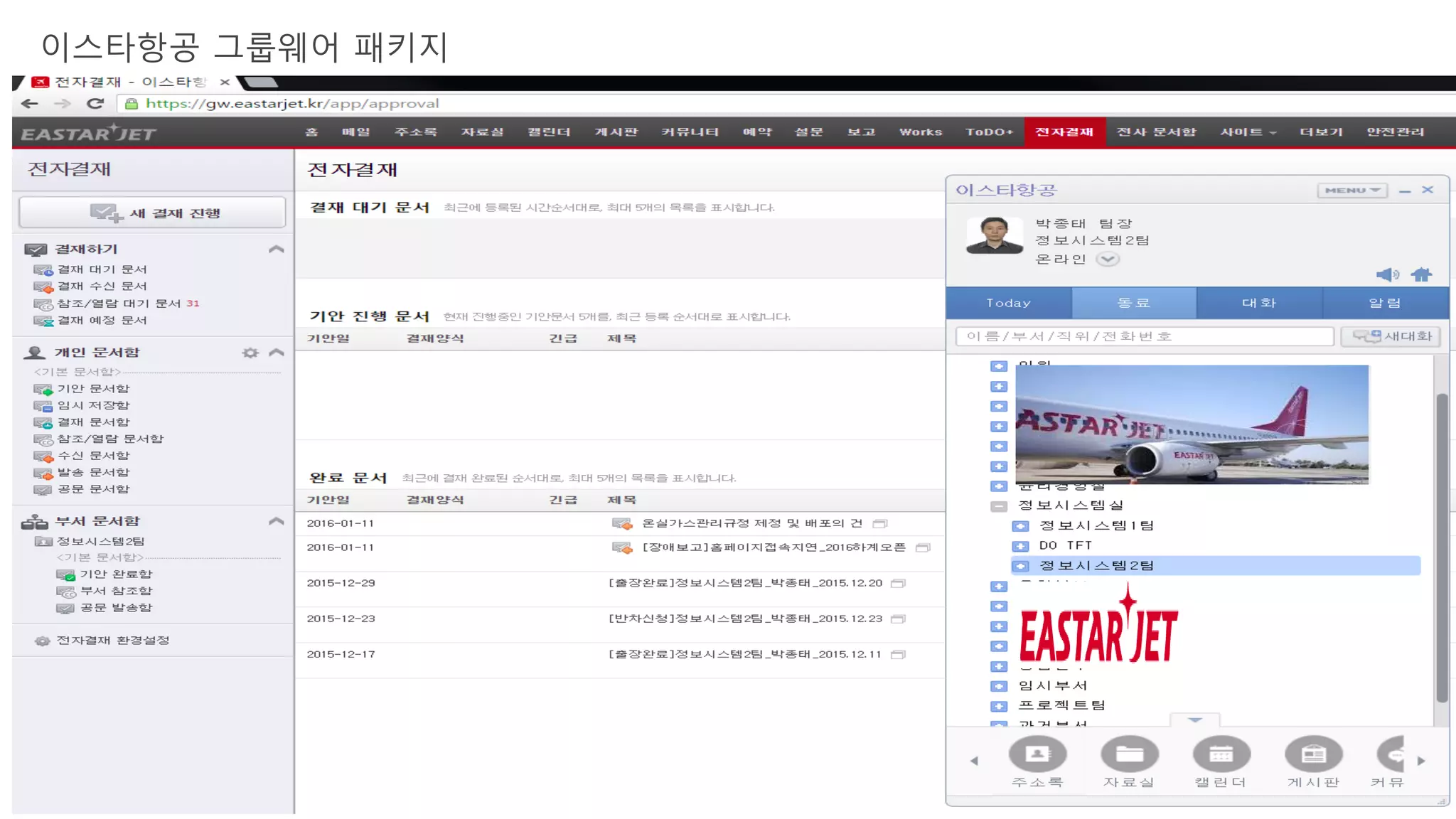Open the 사이트 dropdown menu
Image resolution: width=1456 pixels, height=819 pixels.
(x=1248, y=132)
